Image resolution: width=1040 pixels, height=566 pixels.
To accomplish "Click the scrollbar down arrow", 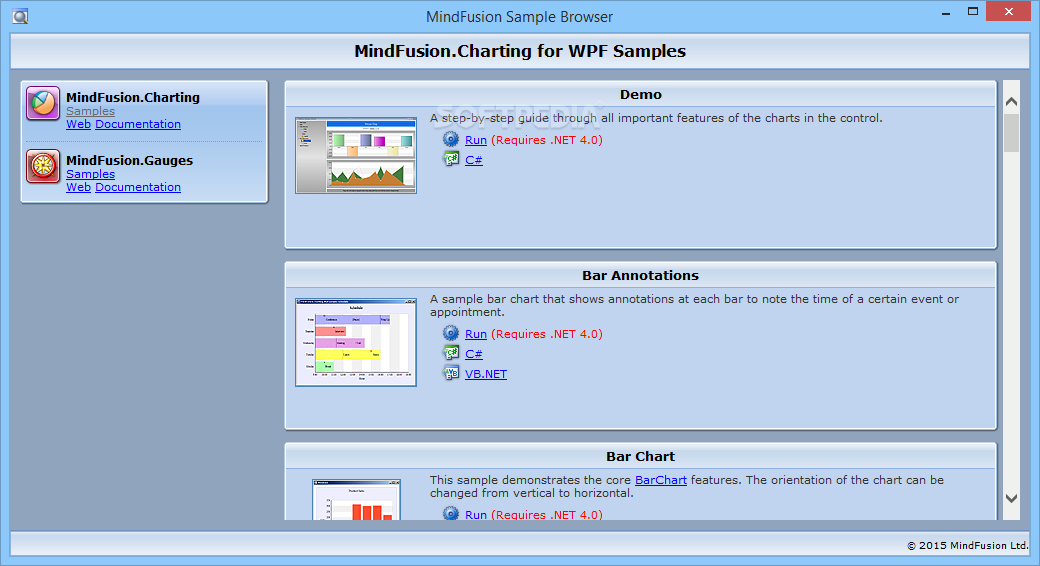I will (1011, 498).
